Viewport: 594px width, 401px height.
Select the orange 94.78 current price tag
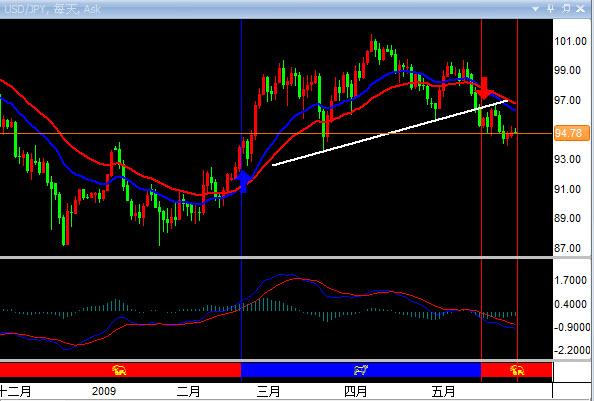(572, 133)
